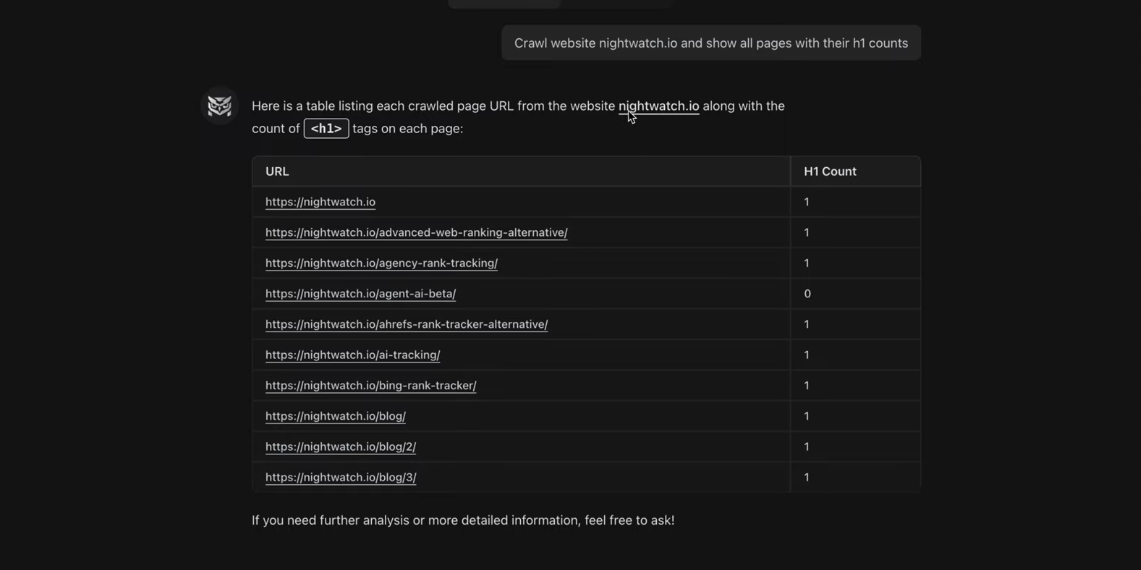The image size is (1141, 570).
Task: Open the agent-ai-beta page link
Action: [x=360, y=294]
